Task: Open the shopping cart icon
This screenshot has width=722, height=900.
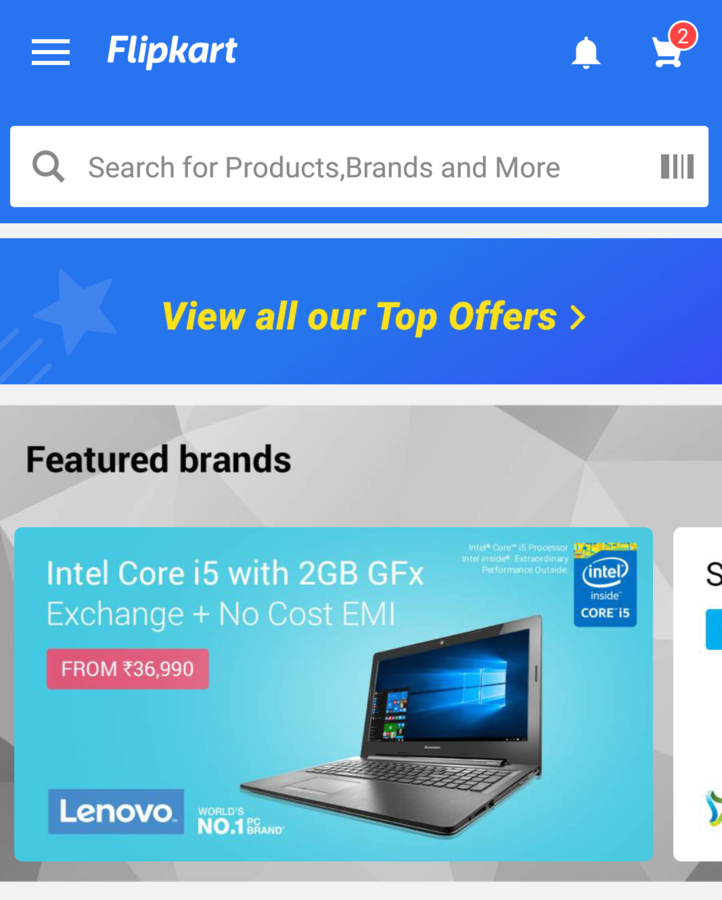Action: (x=667, y=52)
